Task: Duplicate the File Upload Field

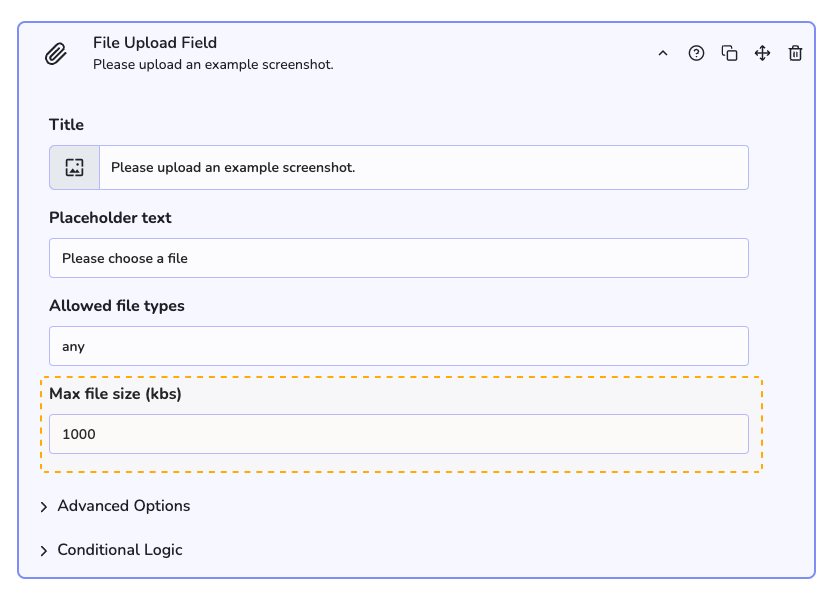Action: pyautogui.click(x=729, y=54)
